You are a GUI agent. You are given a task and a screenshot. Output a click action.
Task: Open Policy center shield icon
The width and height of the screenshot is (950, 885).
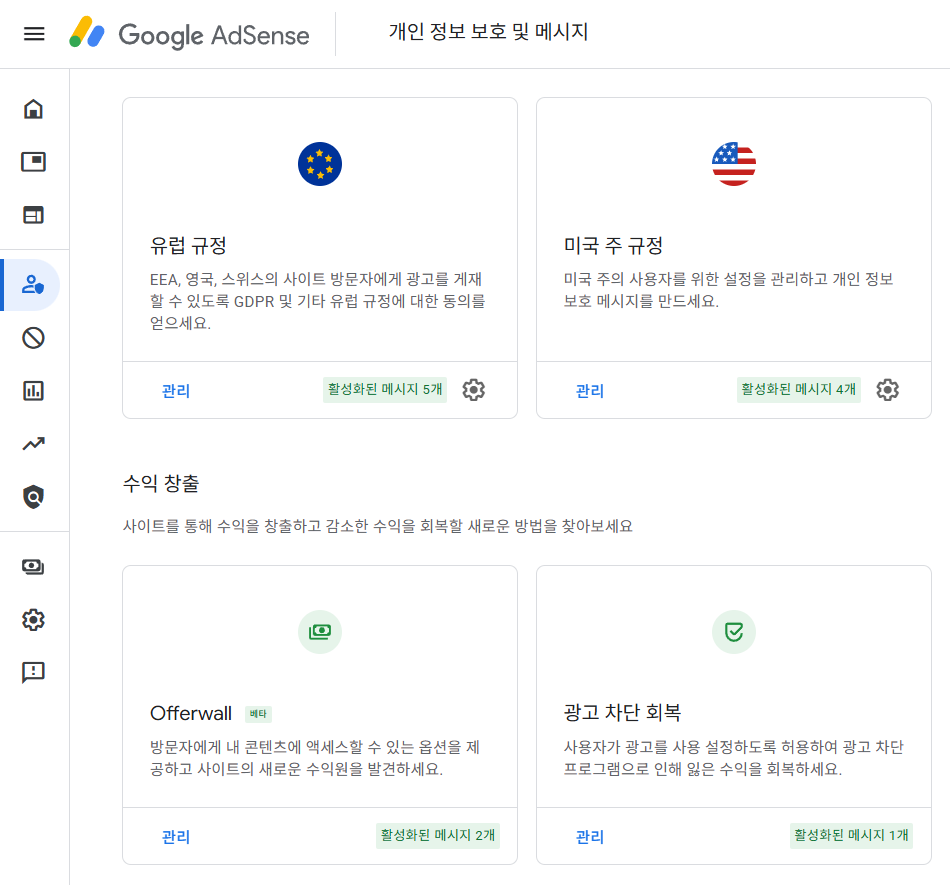point(34,497)
